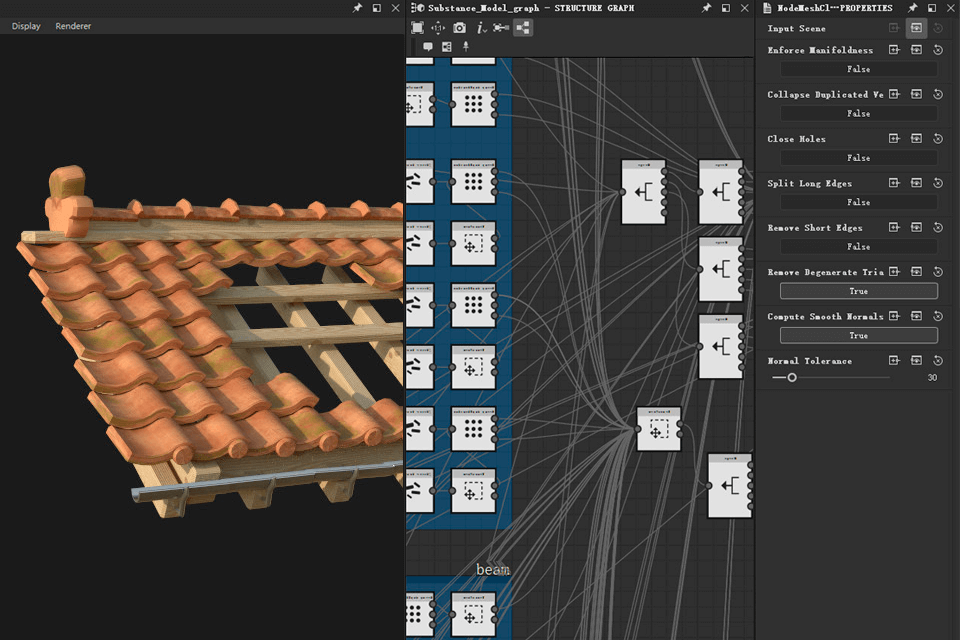960x640 pixels.
Task: Set Split Long Edges False button
Action: tap(858, 202)
